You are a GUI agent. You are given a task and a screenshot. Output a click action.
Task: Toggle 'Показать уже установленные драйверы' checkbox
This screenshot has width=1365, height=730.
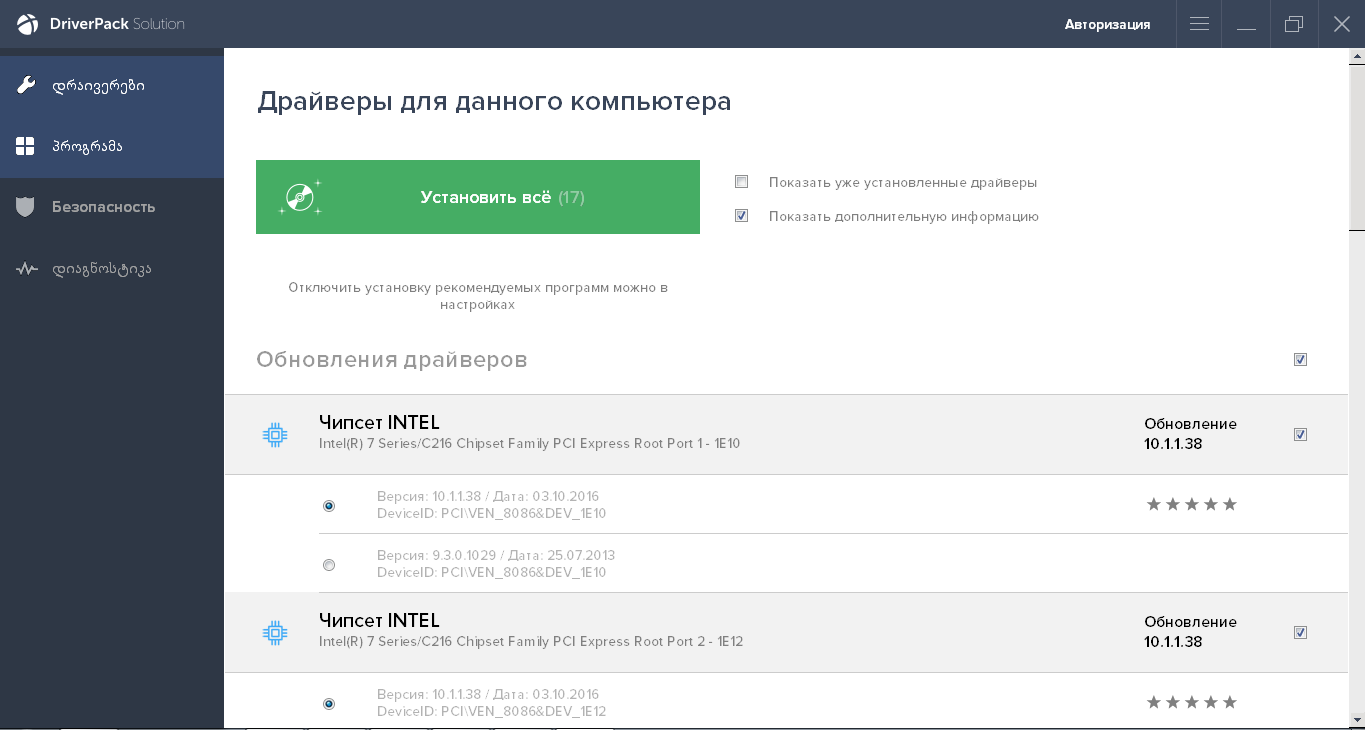[741, 182]
